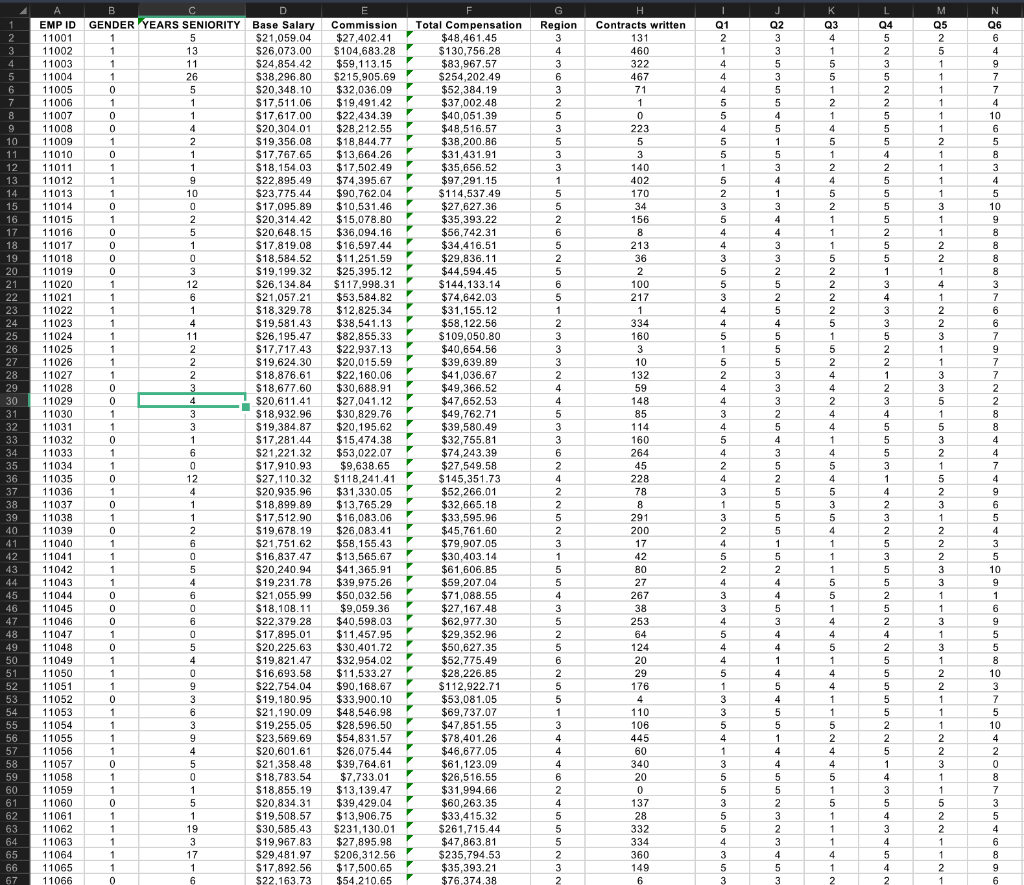The height and width of the screenshot is (885, 1024).
Task: Select base salary cell $38,296.80
Action: [283, 76]
